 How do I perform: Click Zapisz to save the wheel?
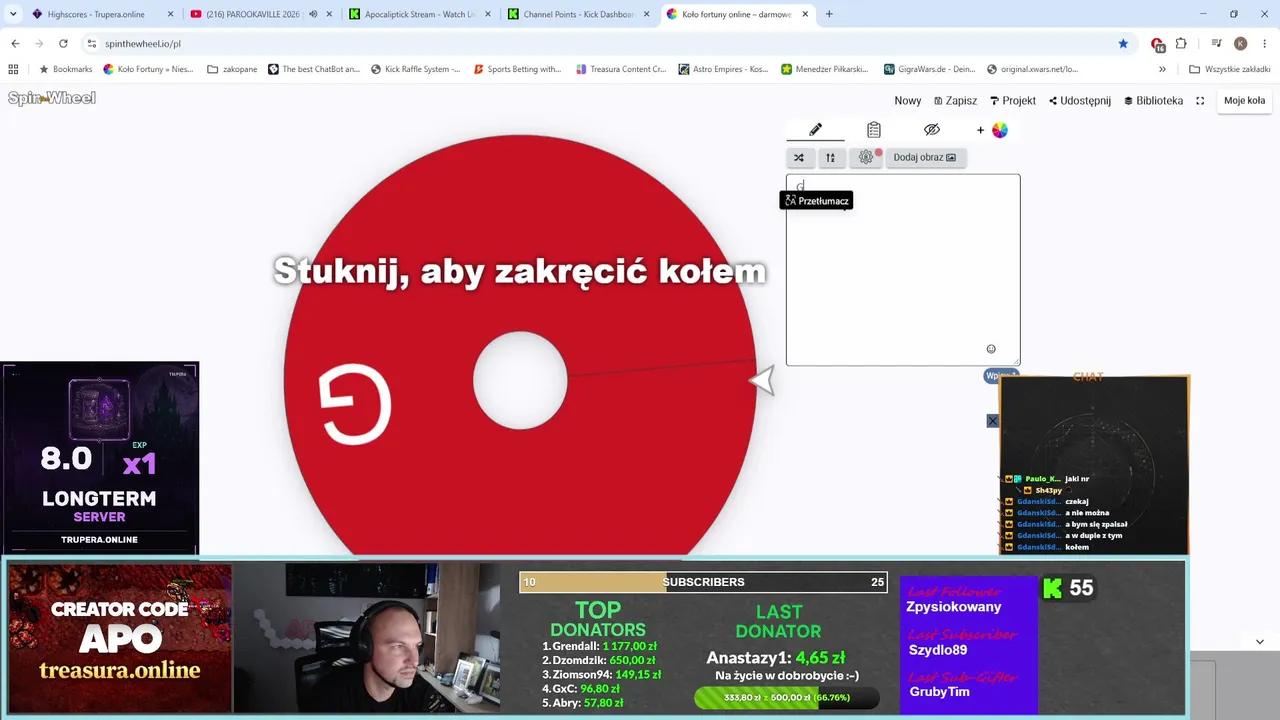(x=955, y=100)
